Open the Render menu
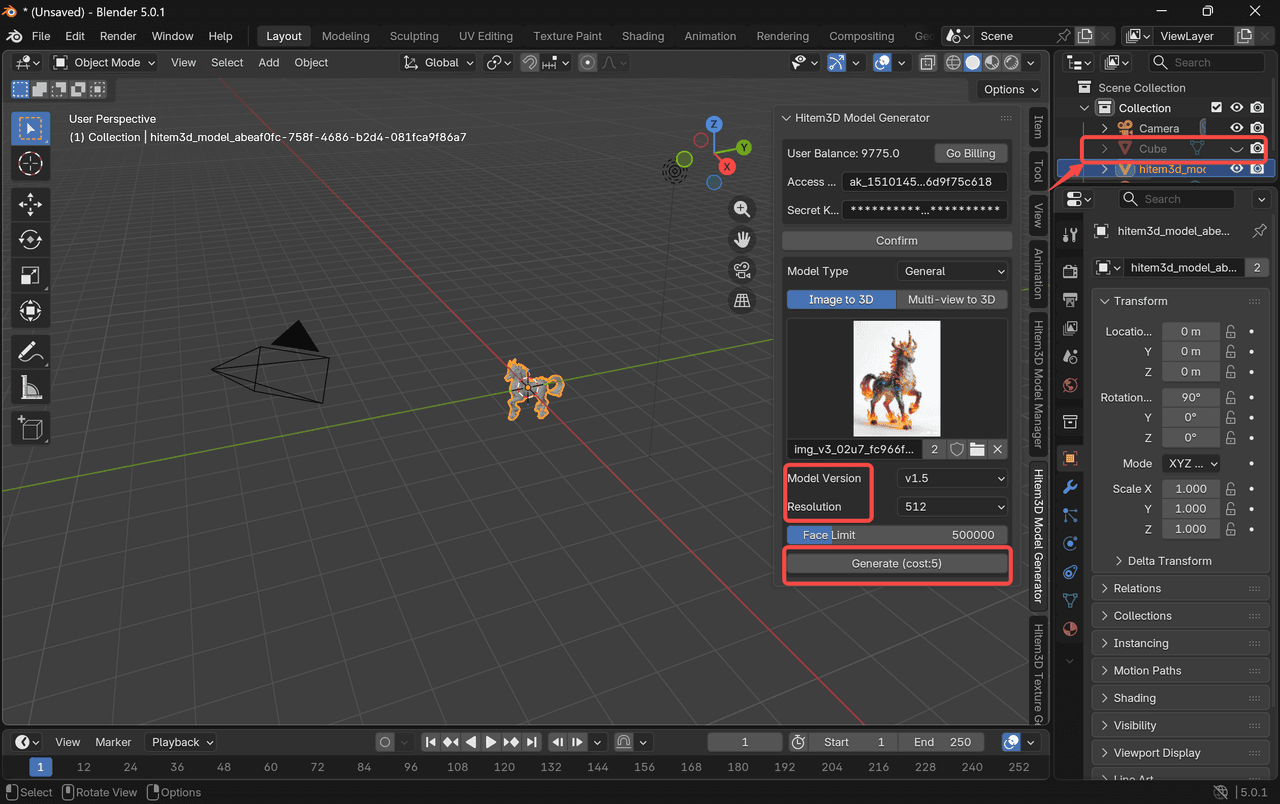 click(118, 36)
